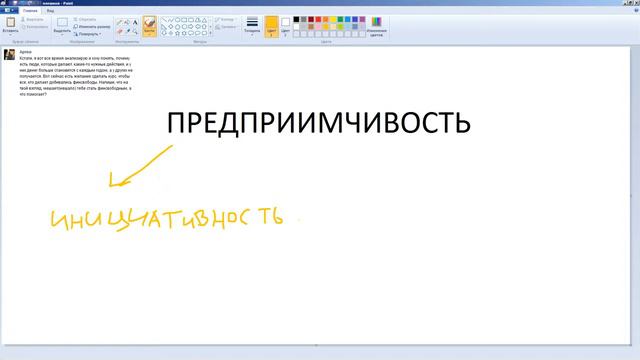This screenshot has width=640, height=360.
Task: Select the Pencil tool
Action: [120, 22]
